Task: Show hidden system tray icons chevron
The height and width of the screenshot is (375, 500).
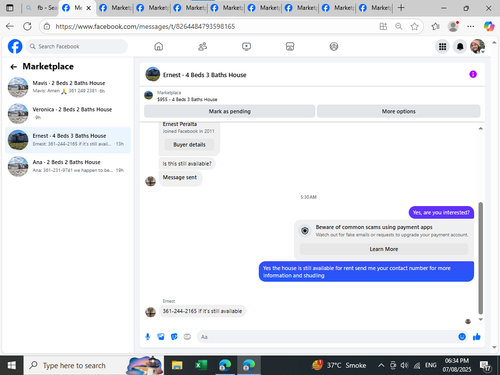Action: [381, 366]
